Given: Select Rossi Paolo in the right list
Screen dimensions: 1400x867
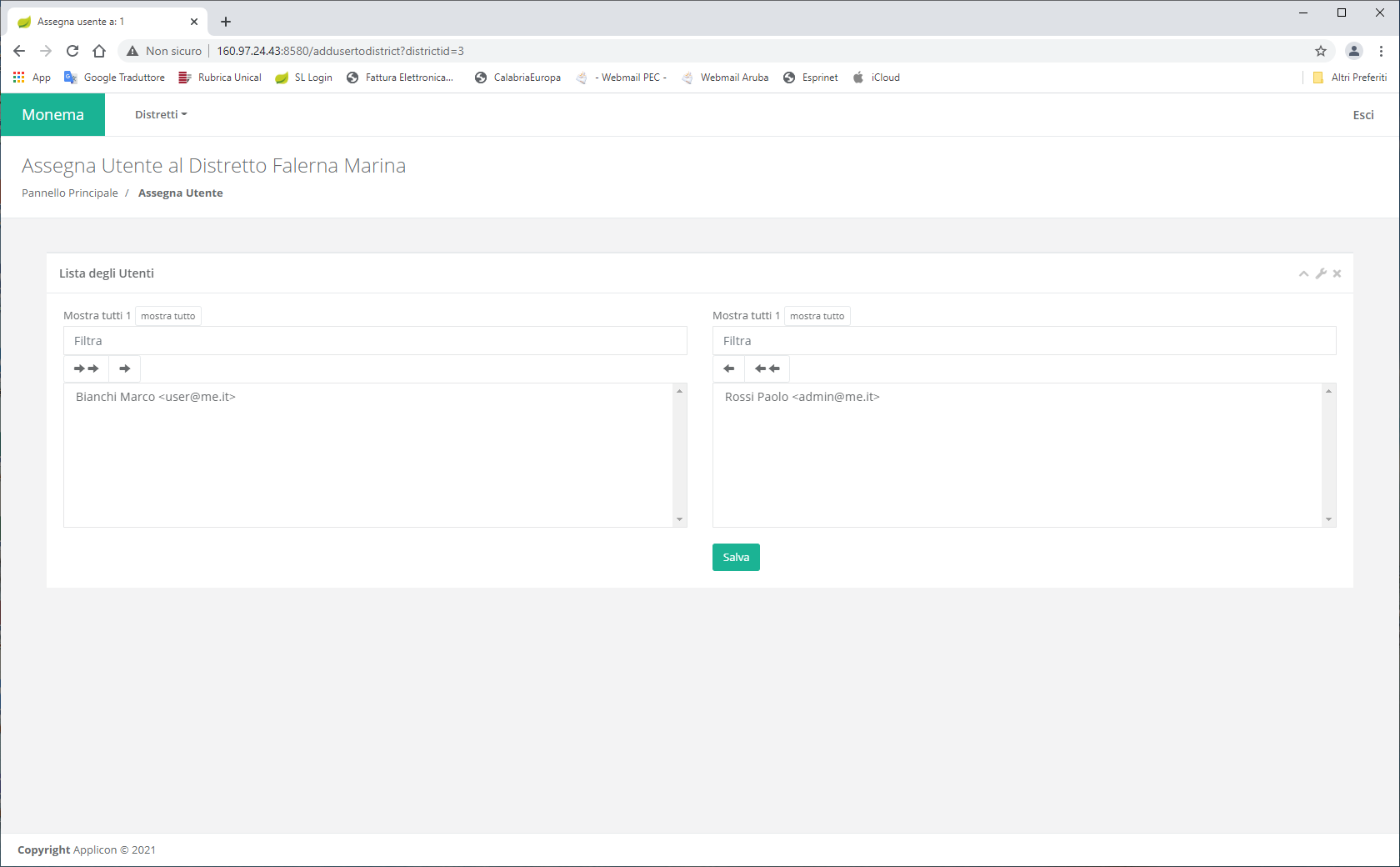Looking at the screenshot, I should pyautogui.click(x=802, y=397).
